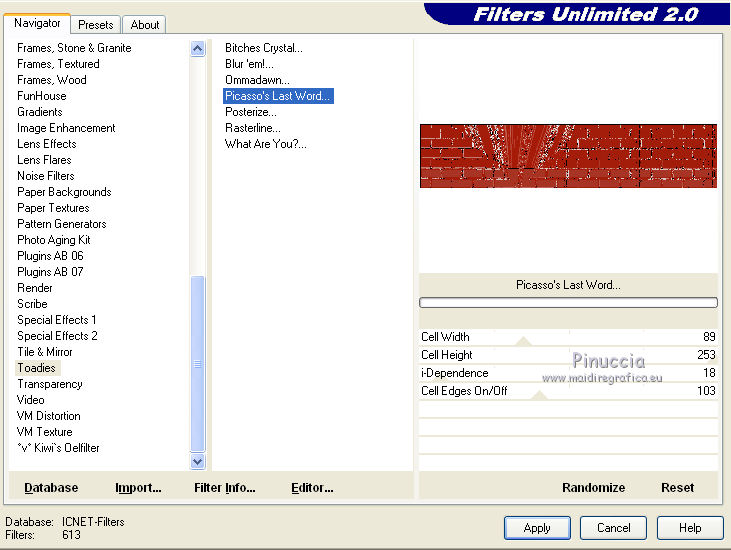Viewport: 731px width, 550px height.
Task: Open Special Effects 2 category
Action: (57, 336)
